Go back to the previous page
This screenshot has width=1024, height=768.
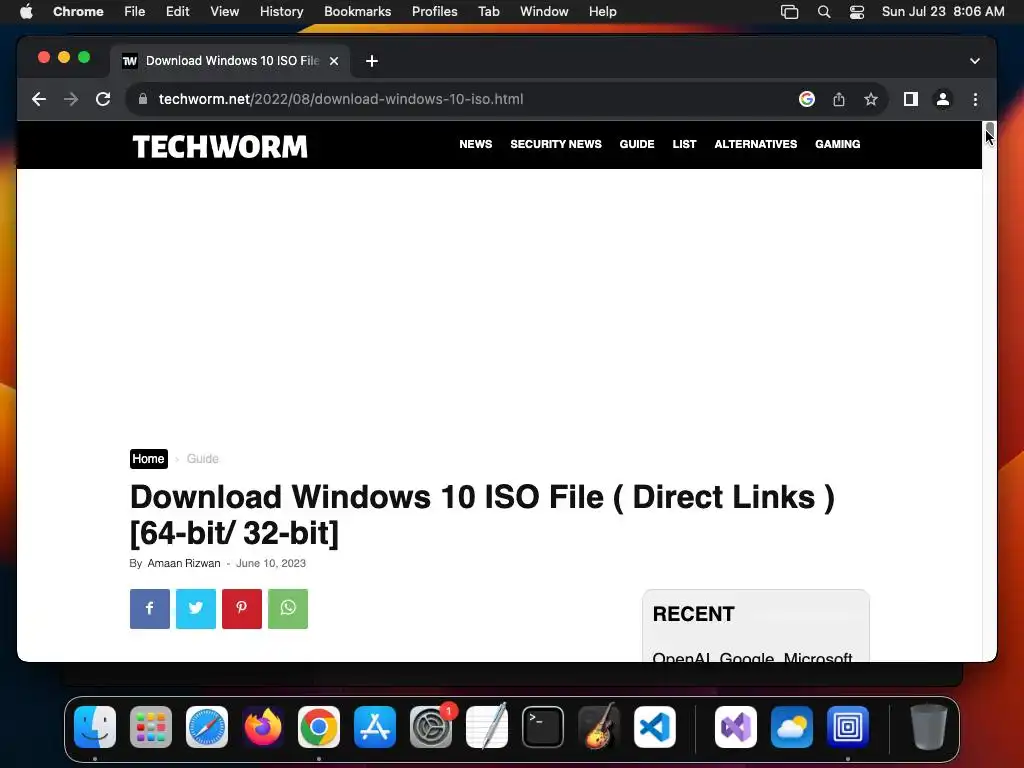(39, 99)
